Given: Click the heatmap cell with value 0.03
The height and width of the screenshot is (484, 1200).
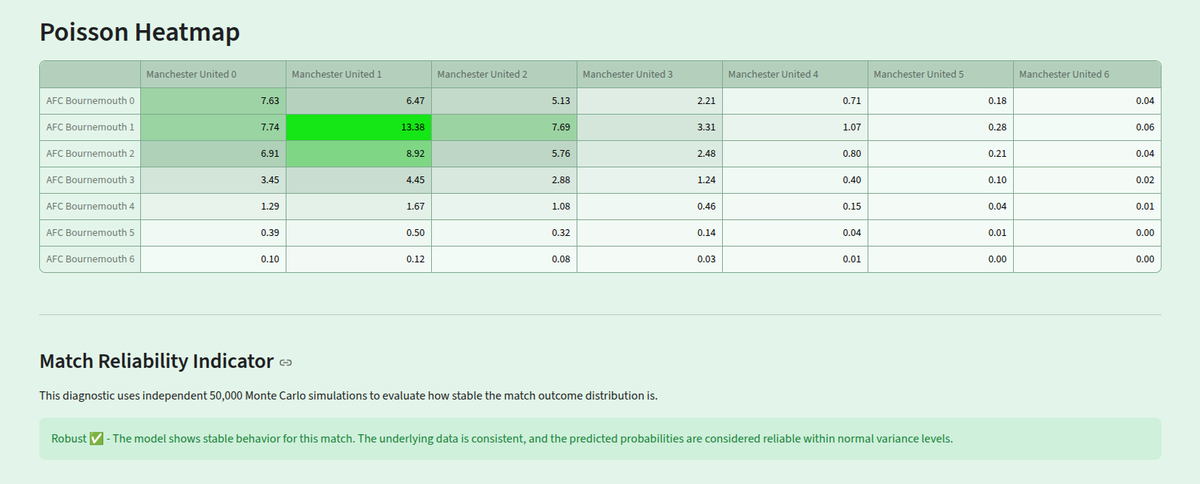Looking at the screenshot, I should tap(650, 259).
